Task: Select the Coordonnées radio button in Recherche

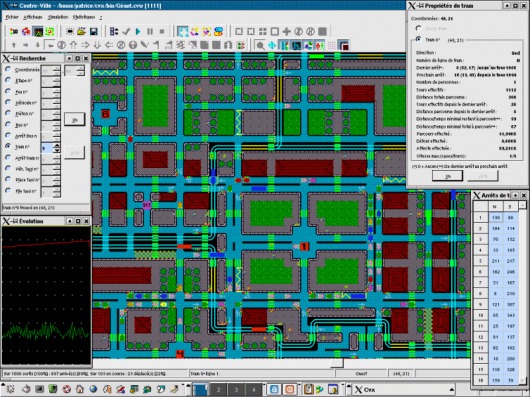Action: (8, 69)
